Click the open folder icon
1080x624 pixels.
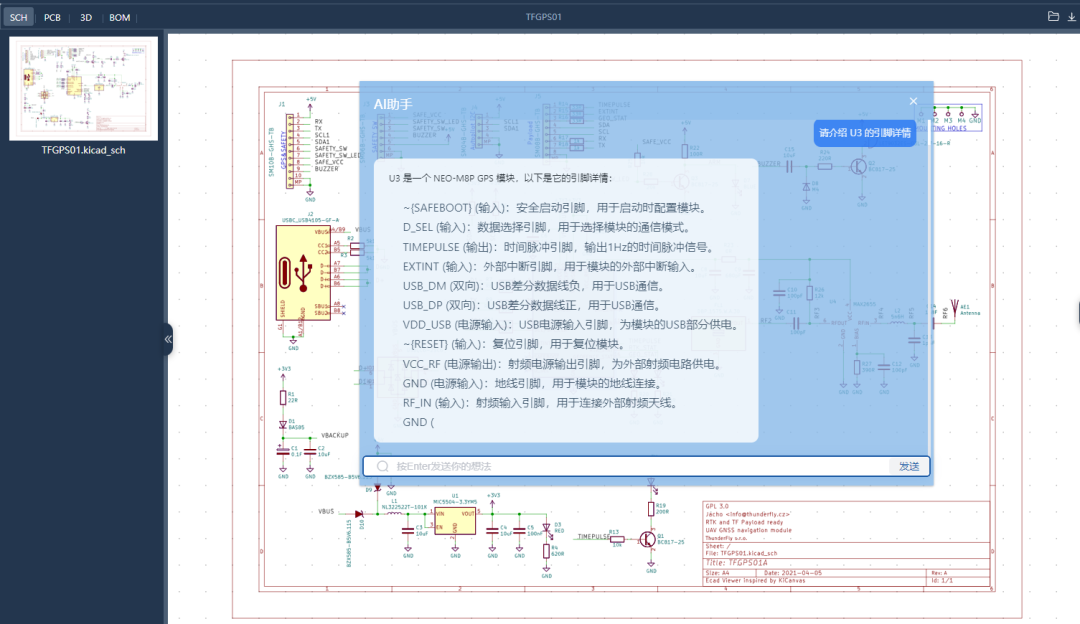[x=1053, y=17]
